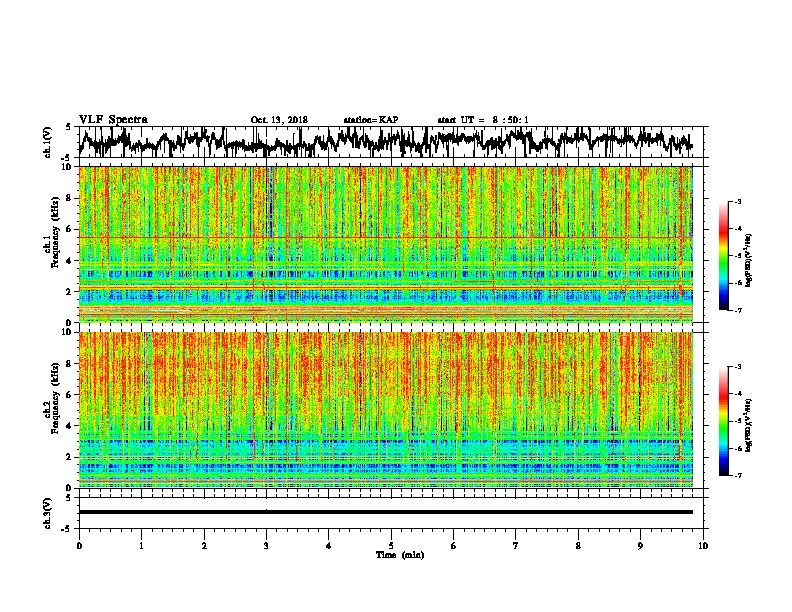Click the "8" kHz tick on ch.1 axis
Image resolution: width=792 pixels, height=612 pixels.
tap(70, 198)
